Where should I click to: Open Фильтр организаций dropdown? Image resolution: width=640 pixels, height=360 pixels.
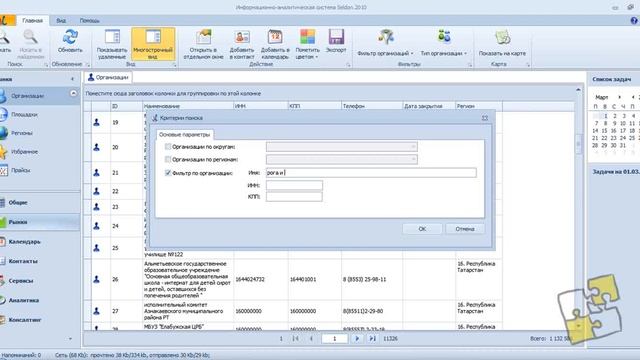point(385,43)
